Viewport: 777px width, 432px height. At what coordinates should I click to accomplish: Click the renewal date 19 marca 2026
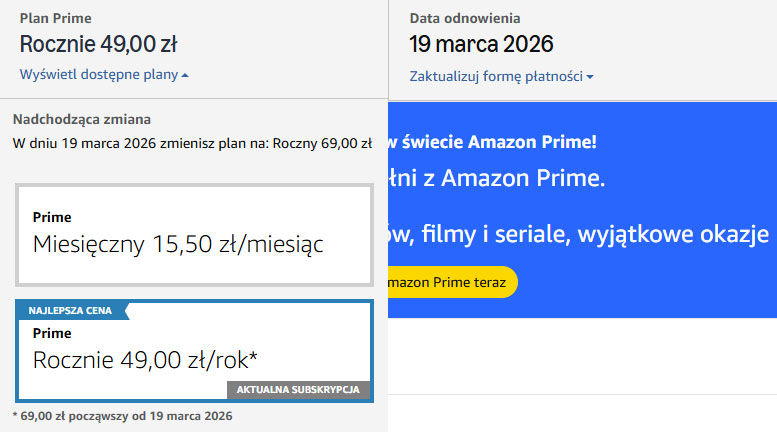pos(481,44)
